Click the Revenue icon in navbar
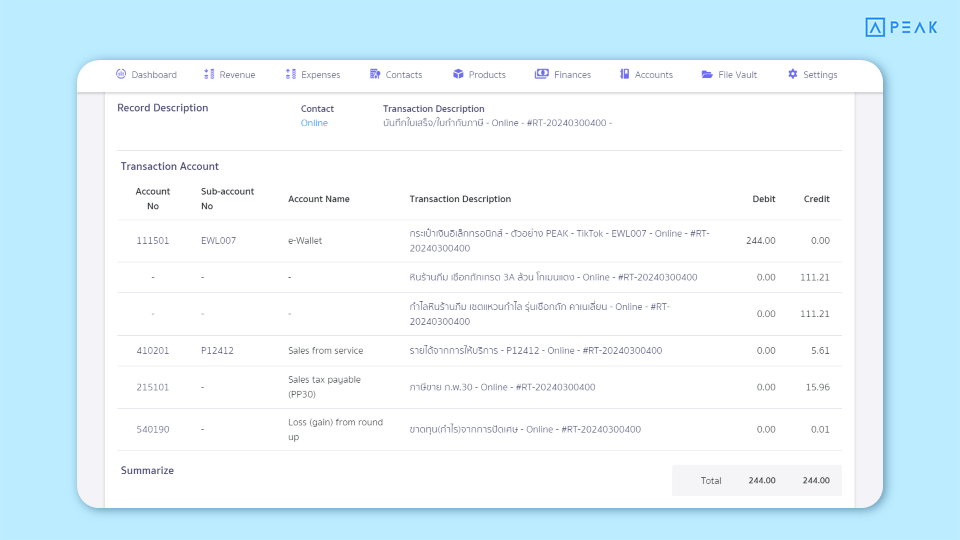The image size is (960, 540). click(x=209, y=74)
